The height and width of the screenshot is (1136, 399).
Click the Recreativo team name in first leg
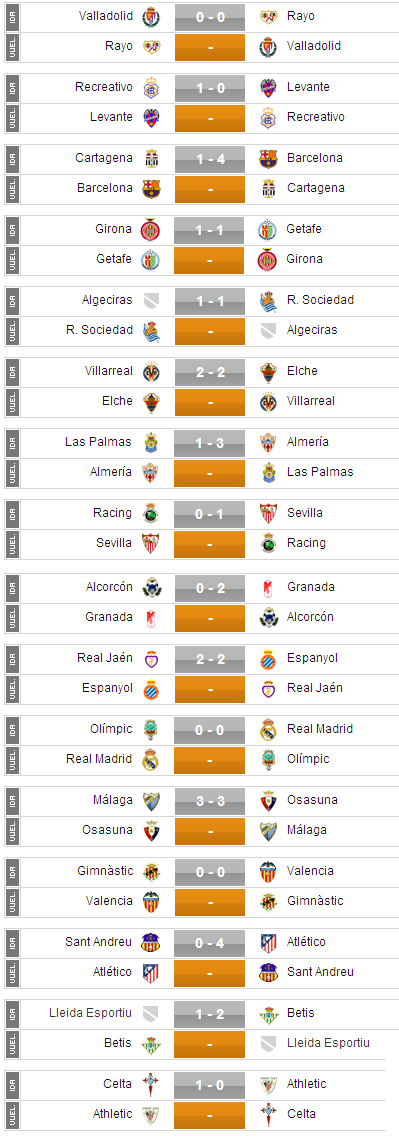[104, 87]
